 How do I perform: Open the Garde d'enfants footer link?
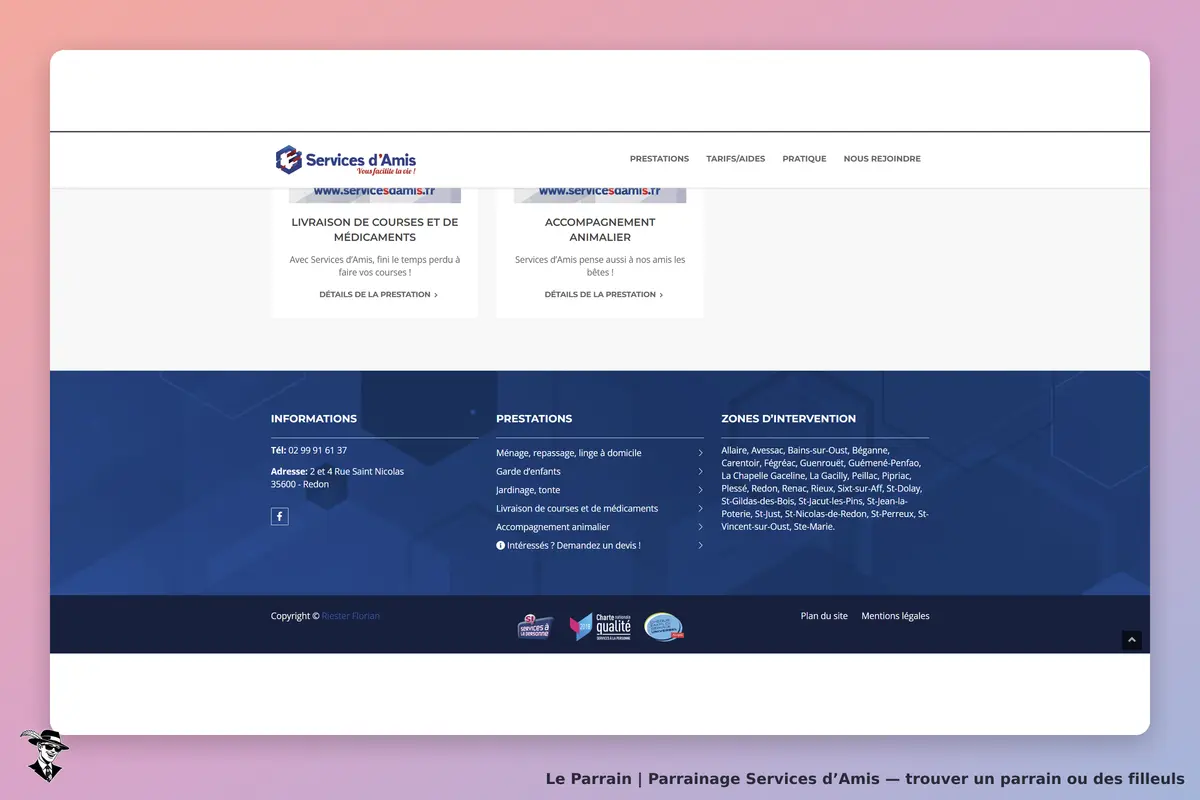click(528, 471)
